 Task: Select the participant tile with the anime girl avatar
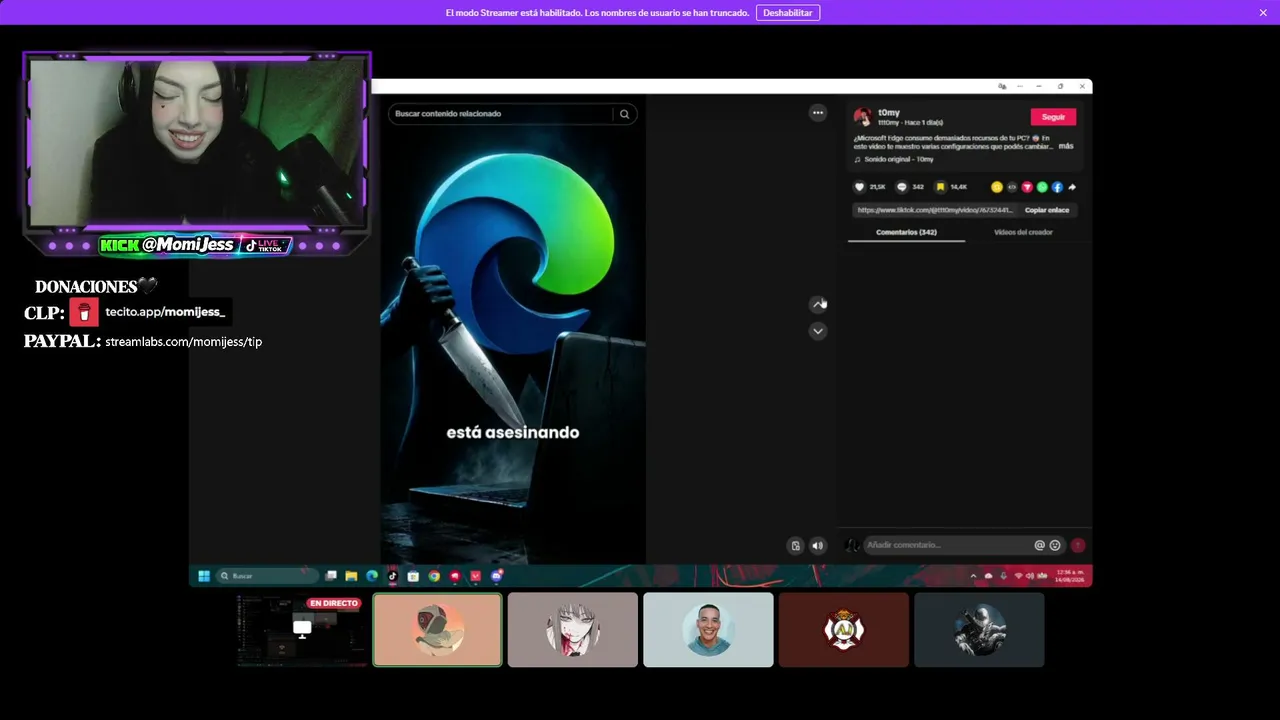573,630
